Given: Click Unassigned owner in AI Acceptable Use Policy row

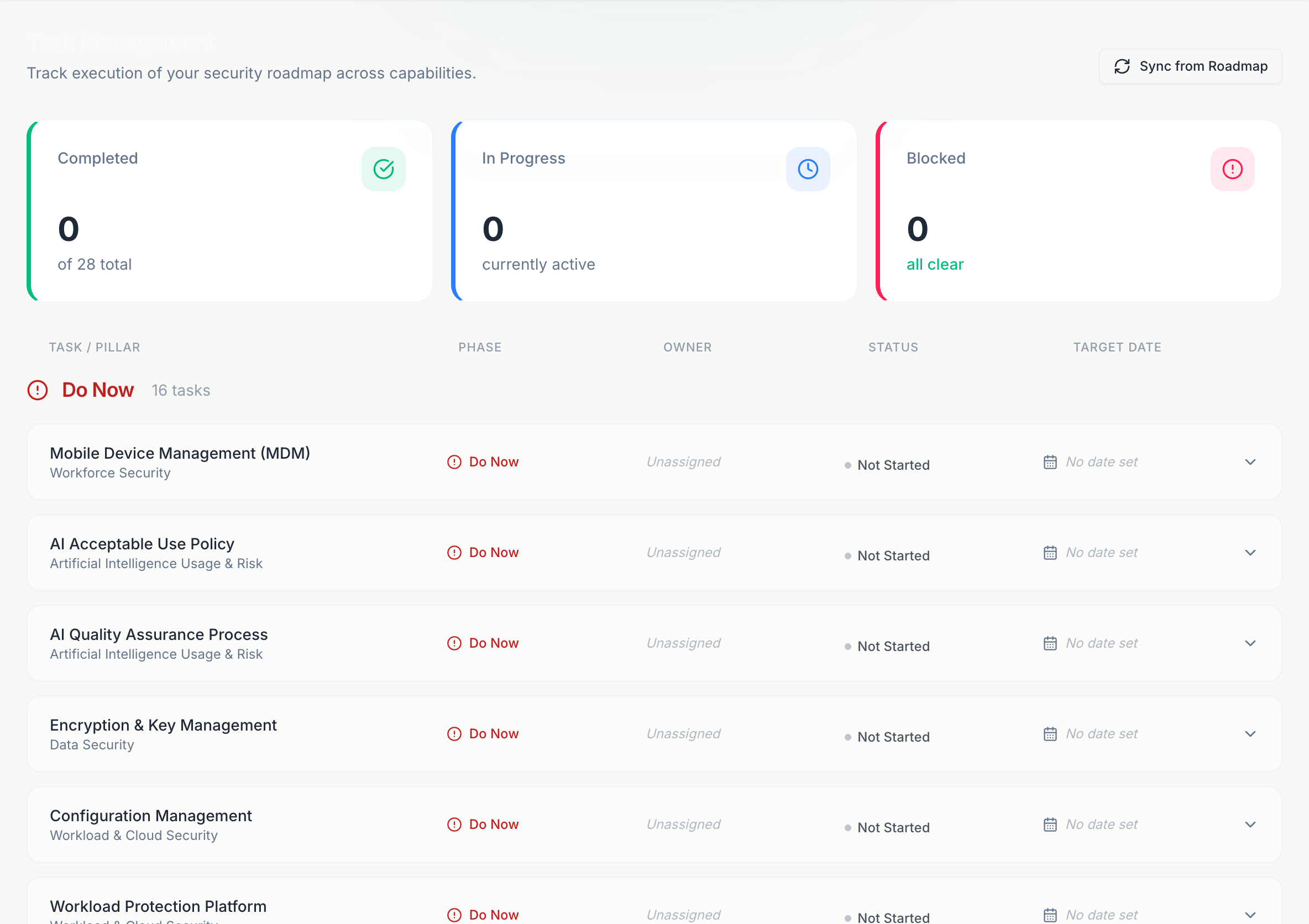Looking at the screenshot, I should coord(683,553).
